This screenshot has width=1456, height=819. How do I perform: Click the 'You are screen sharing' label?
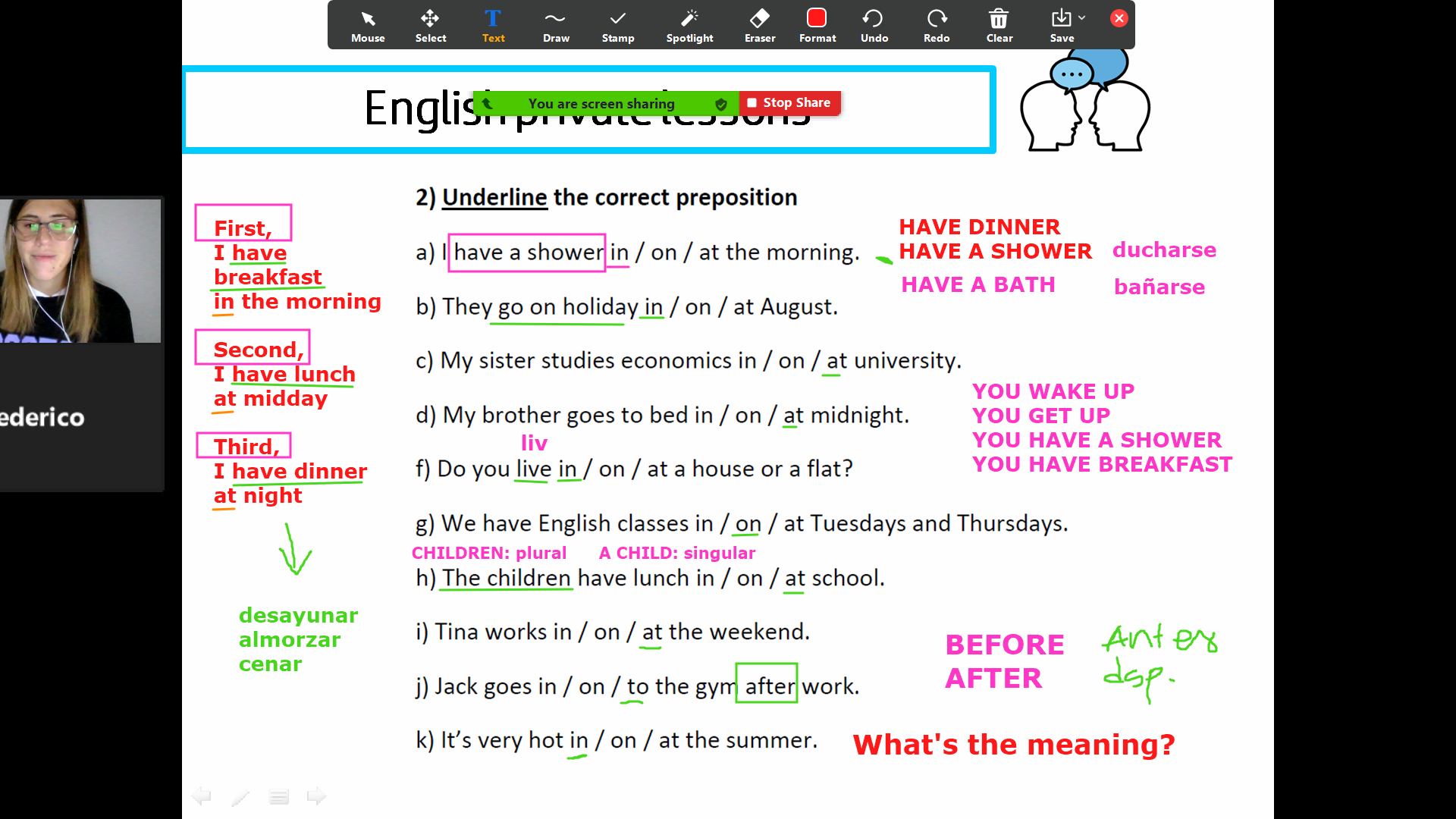[x=601, y=103]
